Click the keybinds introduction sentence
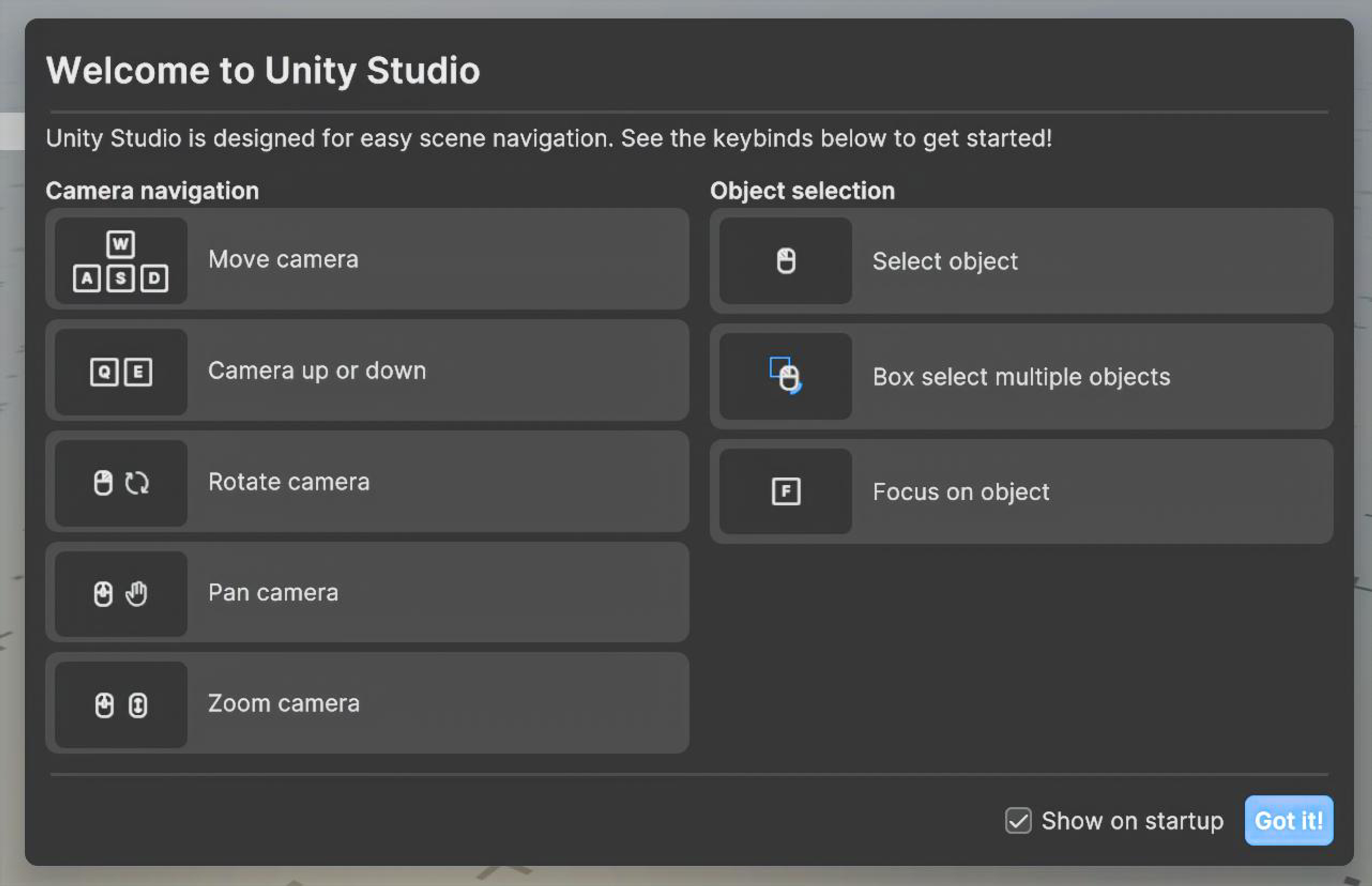The width and height of the screenshot is (1372, 886). pyautogui.click(x=550, y=139)
